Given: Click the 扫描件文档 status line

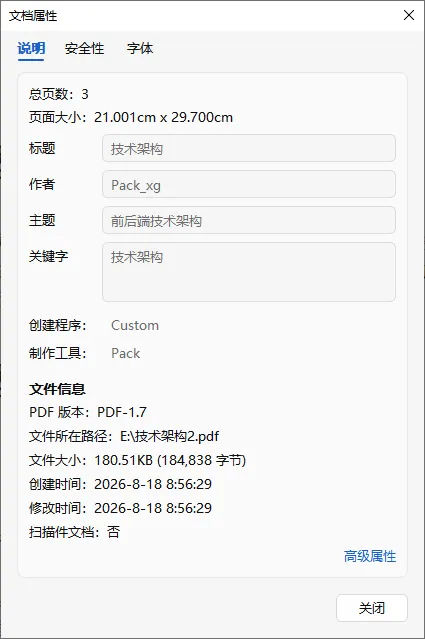Looking at the screenshot, I should click(x=74, y=532).
